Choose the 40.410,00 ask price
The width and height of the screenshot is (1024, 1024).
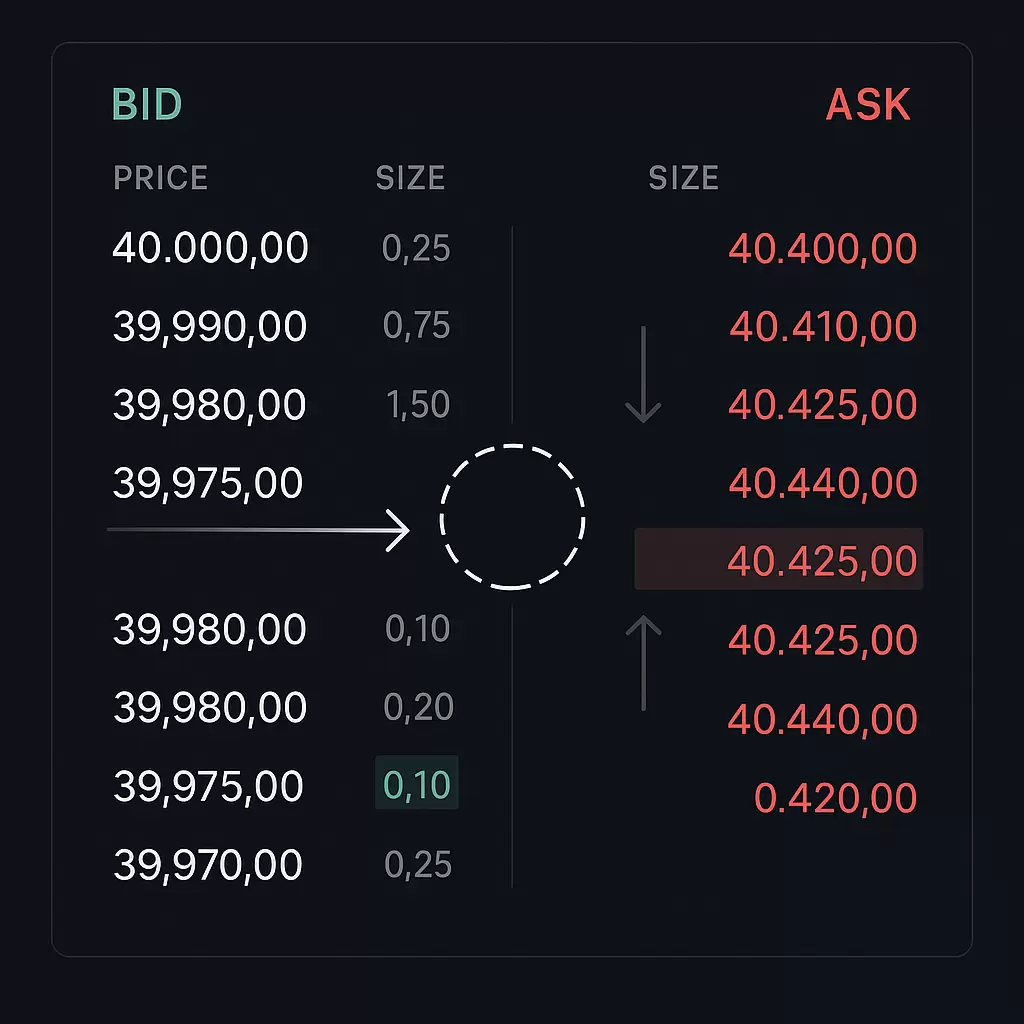(x=823, y=327)
